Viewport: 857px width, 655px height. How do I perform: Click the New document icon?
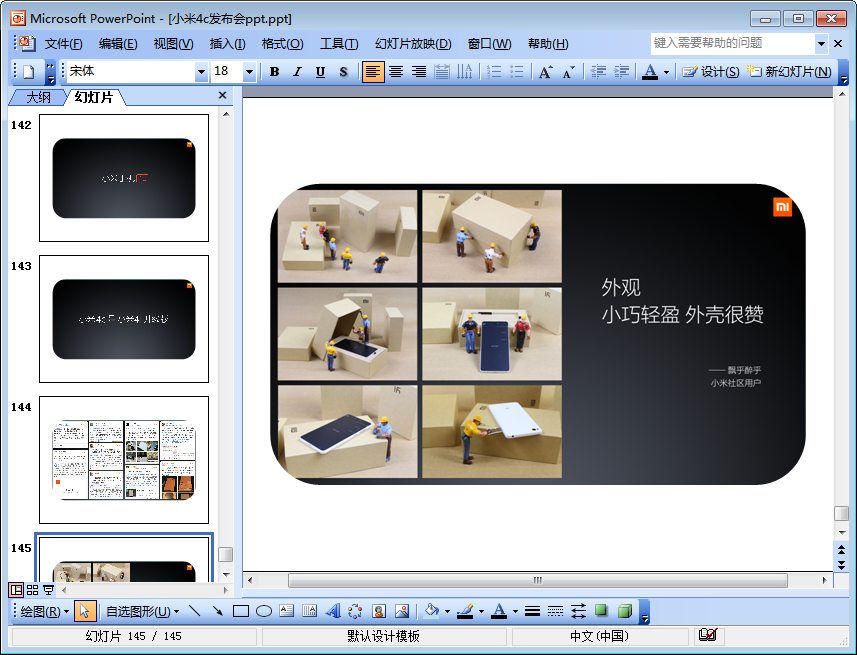(x=28, y=72)
